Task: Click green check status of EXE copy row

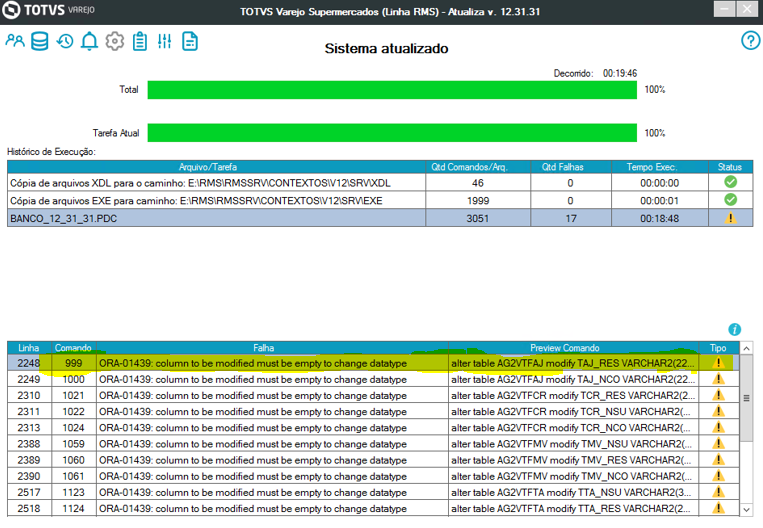Action: point(730,200)
